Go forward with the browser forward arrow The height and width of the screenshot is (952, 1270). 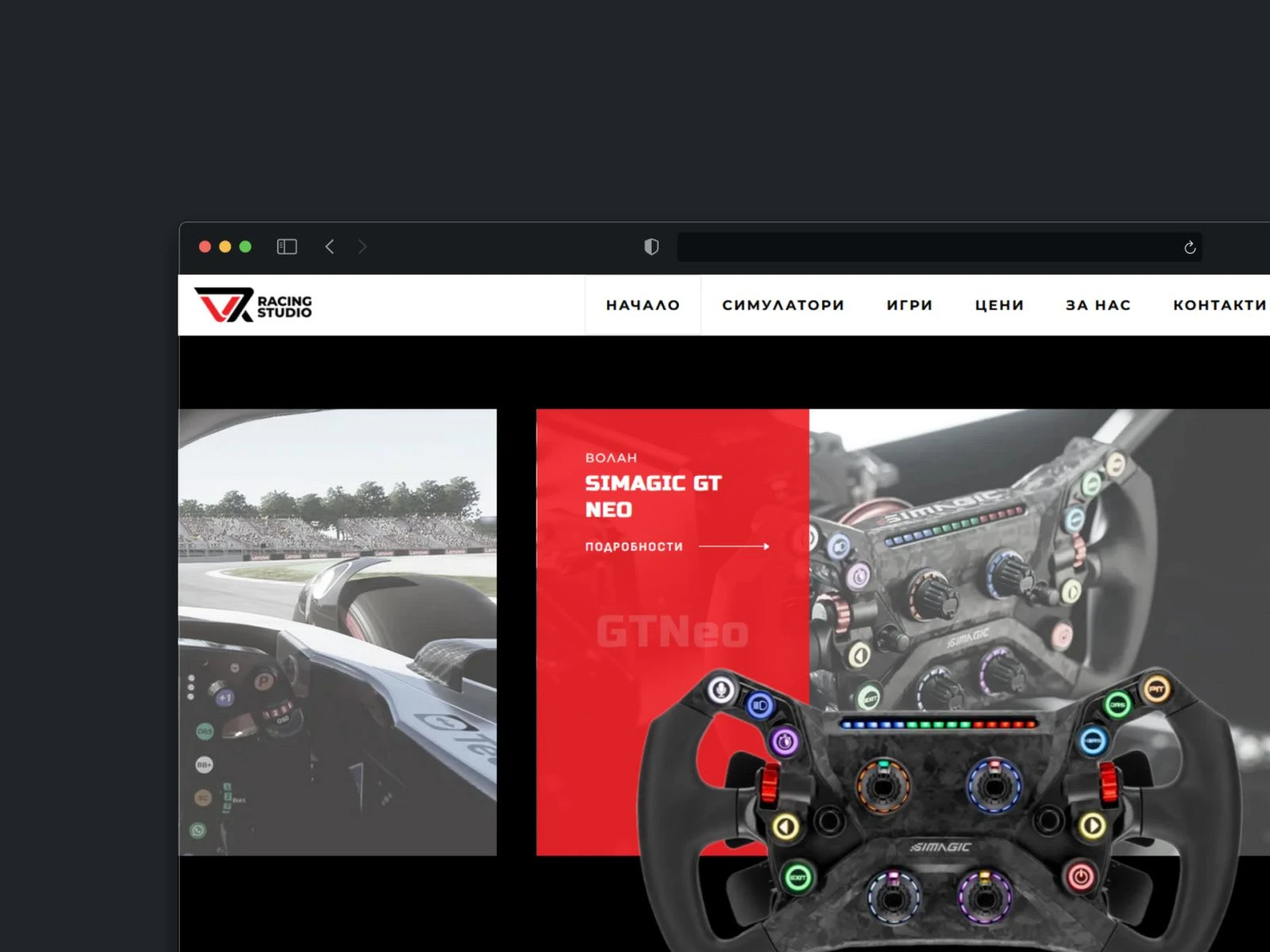coord(362,247)
